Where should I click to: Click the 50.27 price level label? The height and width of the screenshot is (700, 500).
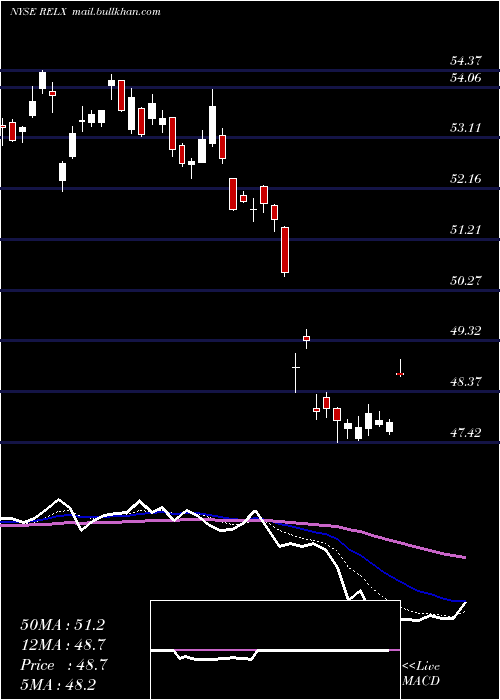point(466,280)
